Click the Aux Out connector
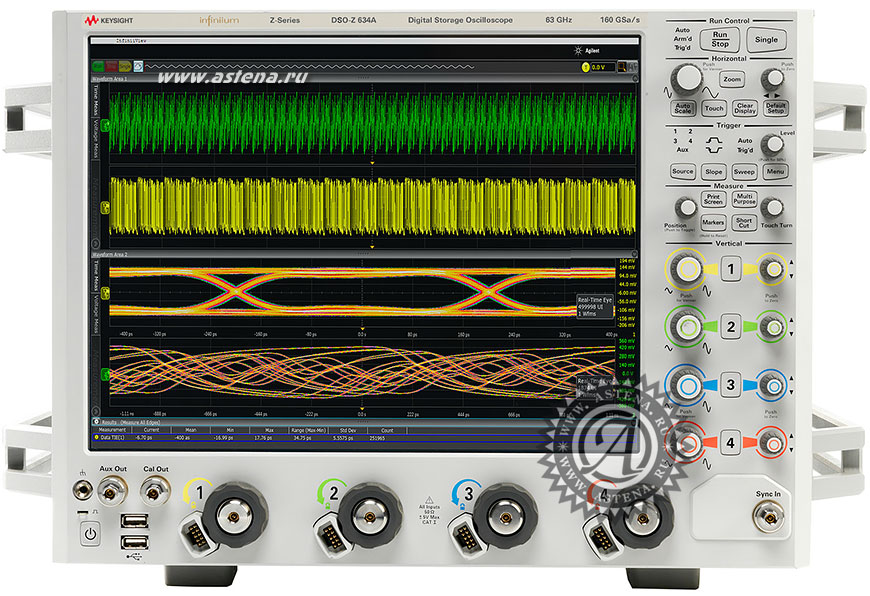The height and width of the screenshot is (596, 870). click(112, 491)
